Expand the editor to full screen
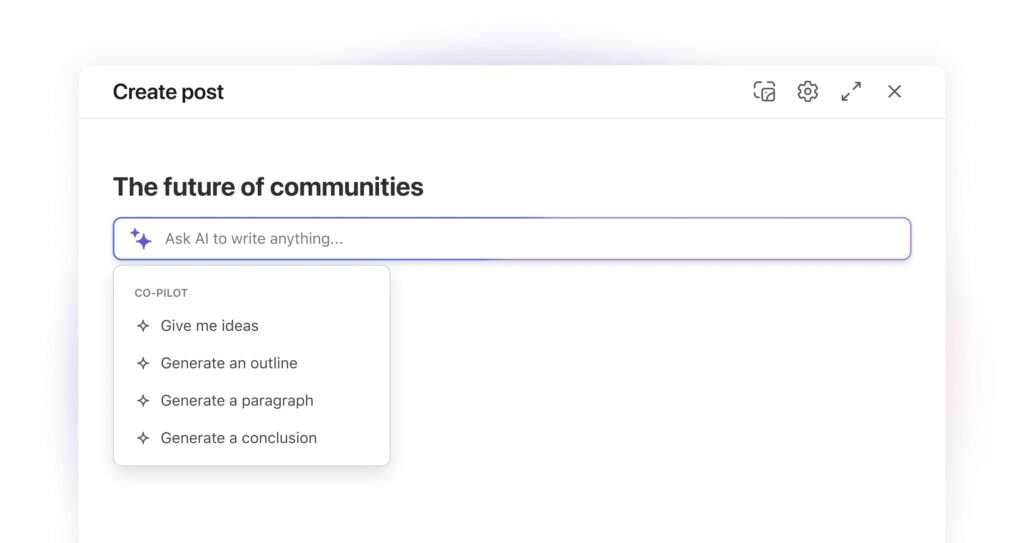 coord(851,92)
